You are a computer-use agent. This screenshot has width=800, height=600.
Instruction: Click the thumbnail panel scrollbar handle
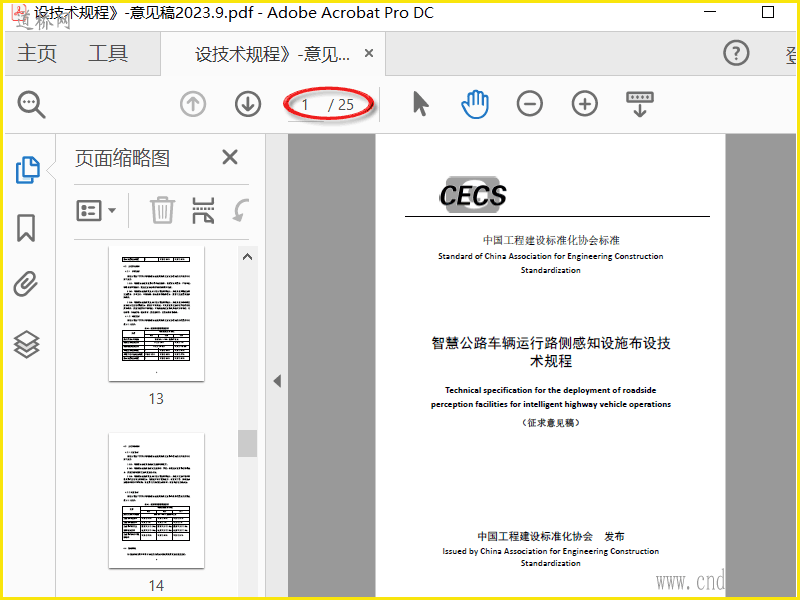tap(247, 443)
